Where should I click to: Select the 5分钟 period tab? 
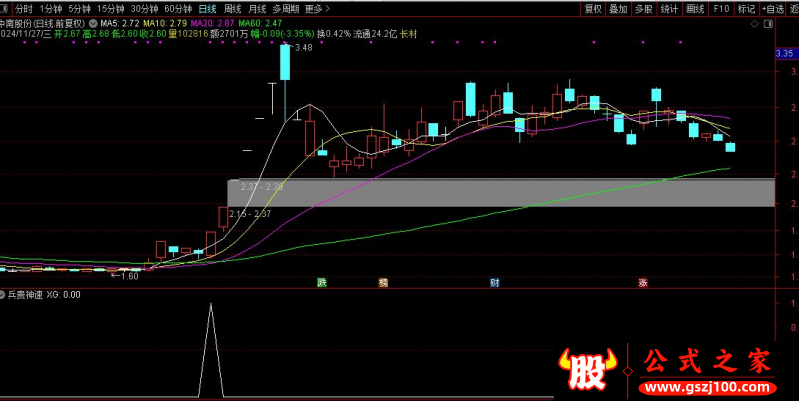[79, 8]
